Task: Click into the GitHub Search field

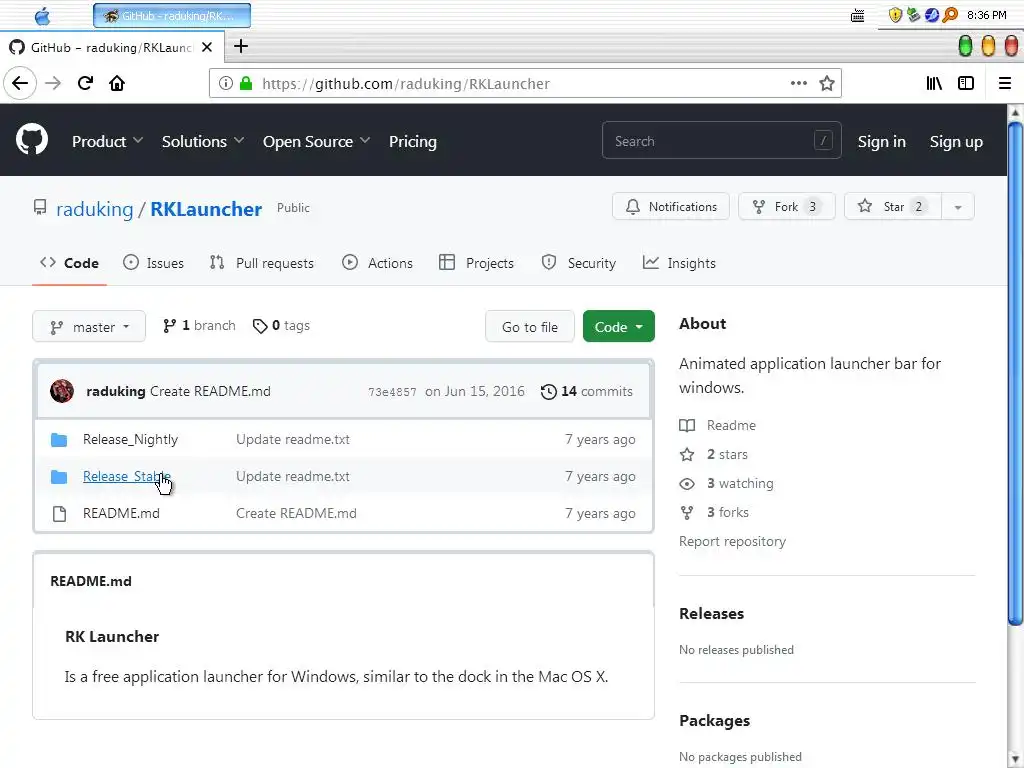Action: (x=722, y=140)
